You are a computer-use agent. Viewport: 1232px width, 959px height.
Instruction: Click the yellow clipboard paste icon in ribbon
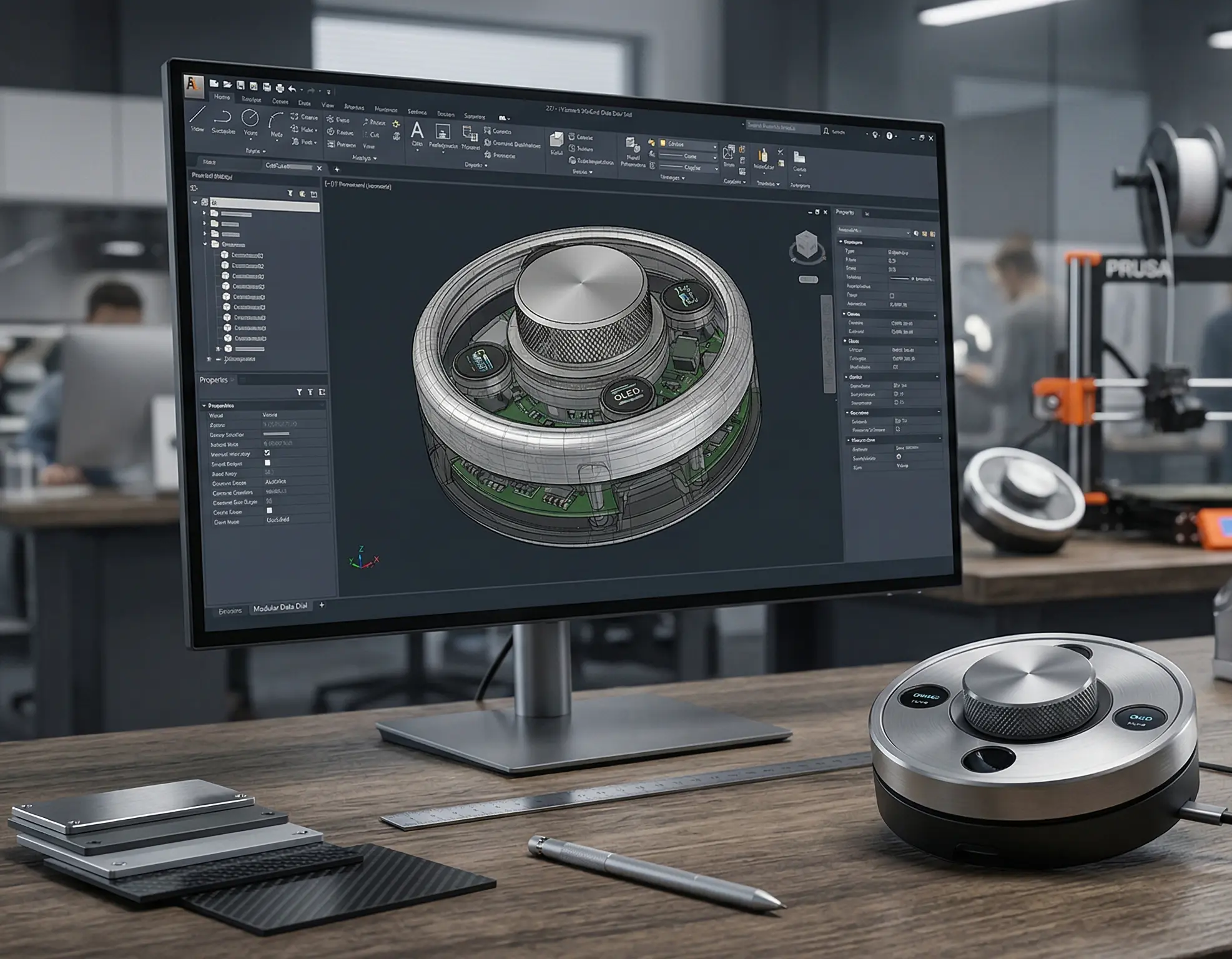point(762,155)
